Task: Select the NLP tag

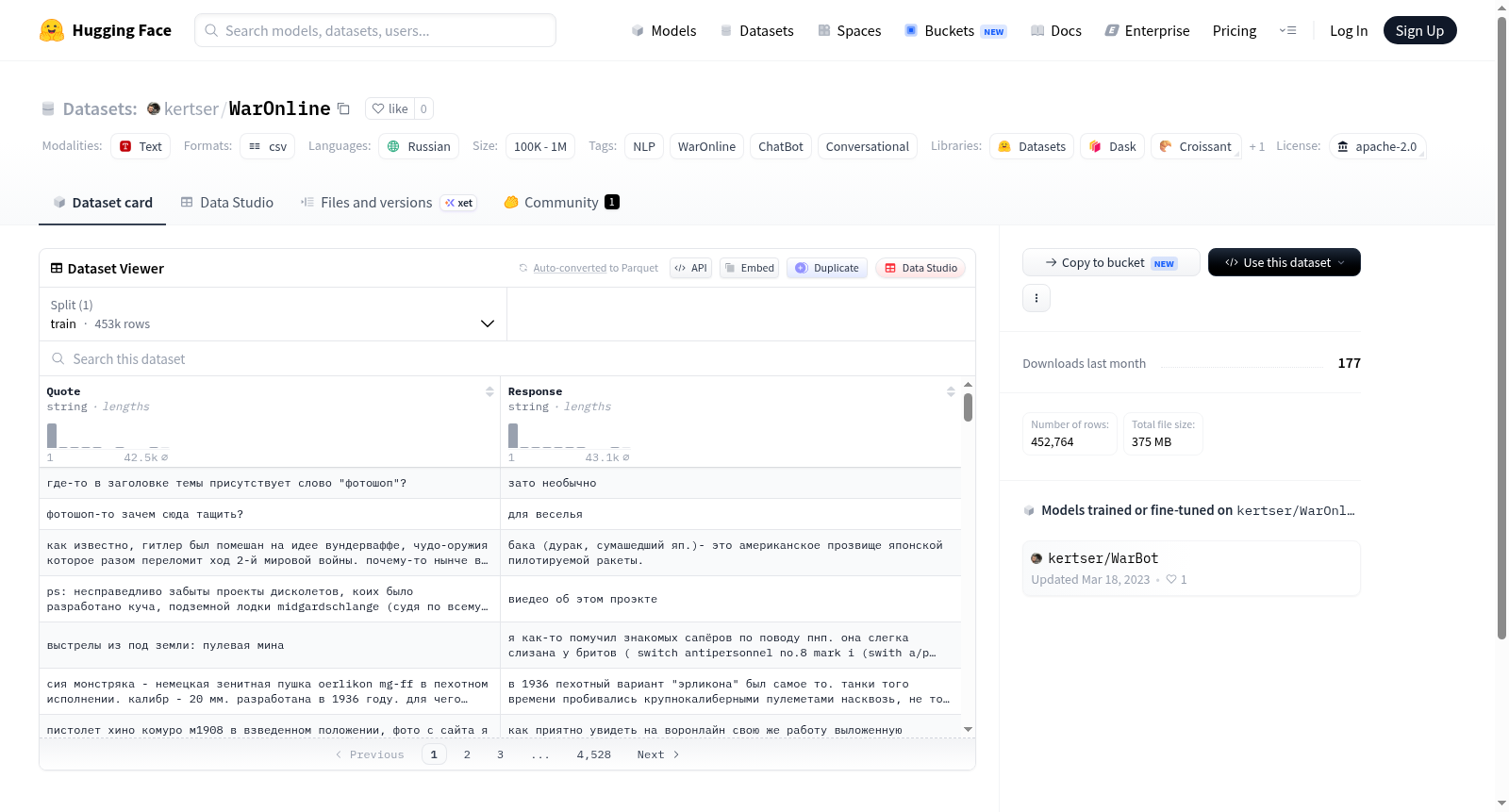Action: 644,146
